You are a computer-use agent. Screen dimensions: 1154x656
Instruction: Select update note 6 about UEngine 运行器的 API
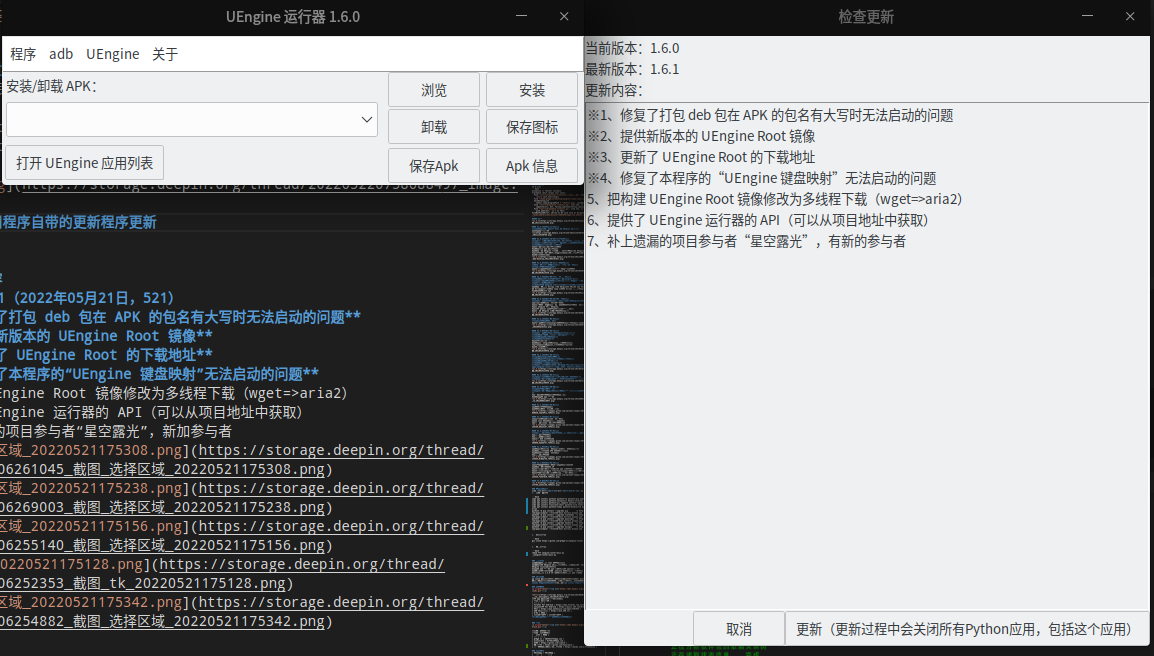[x=758, y=220]
